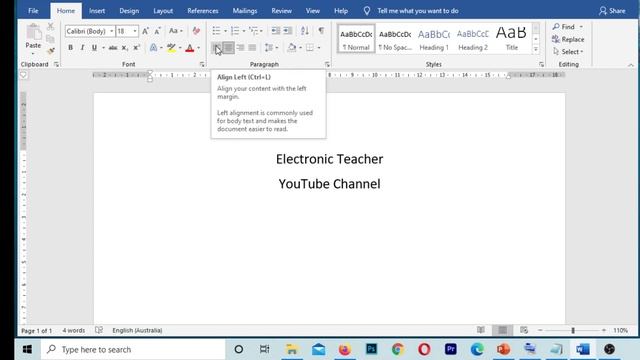
Task: Select Print Layout view in status bar
Action: point(502,330)
